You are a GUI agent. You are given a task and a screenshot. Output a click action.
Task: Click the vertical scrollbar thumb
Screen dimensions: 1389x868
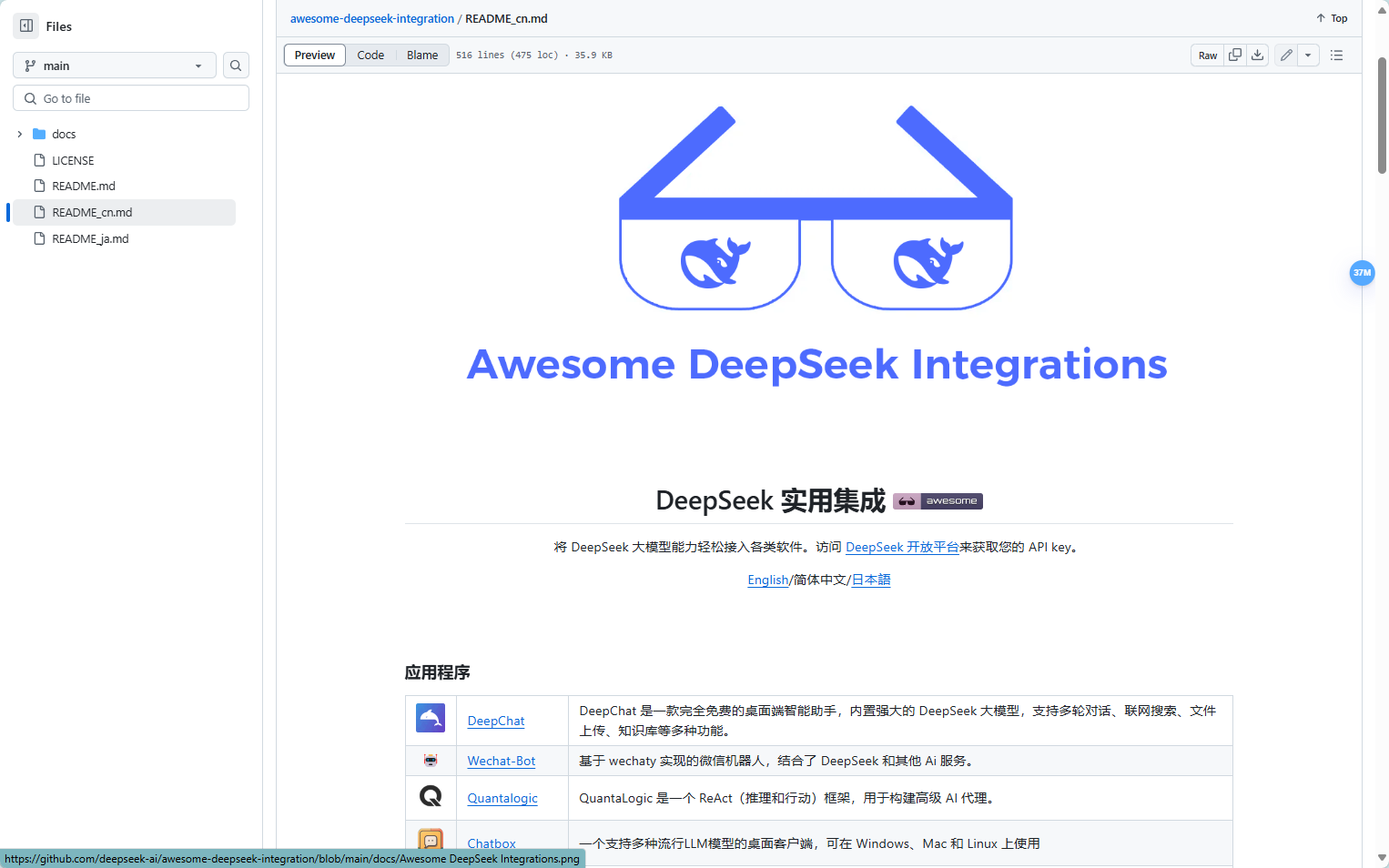[x=1382, y=115]
